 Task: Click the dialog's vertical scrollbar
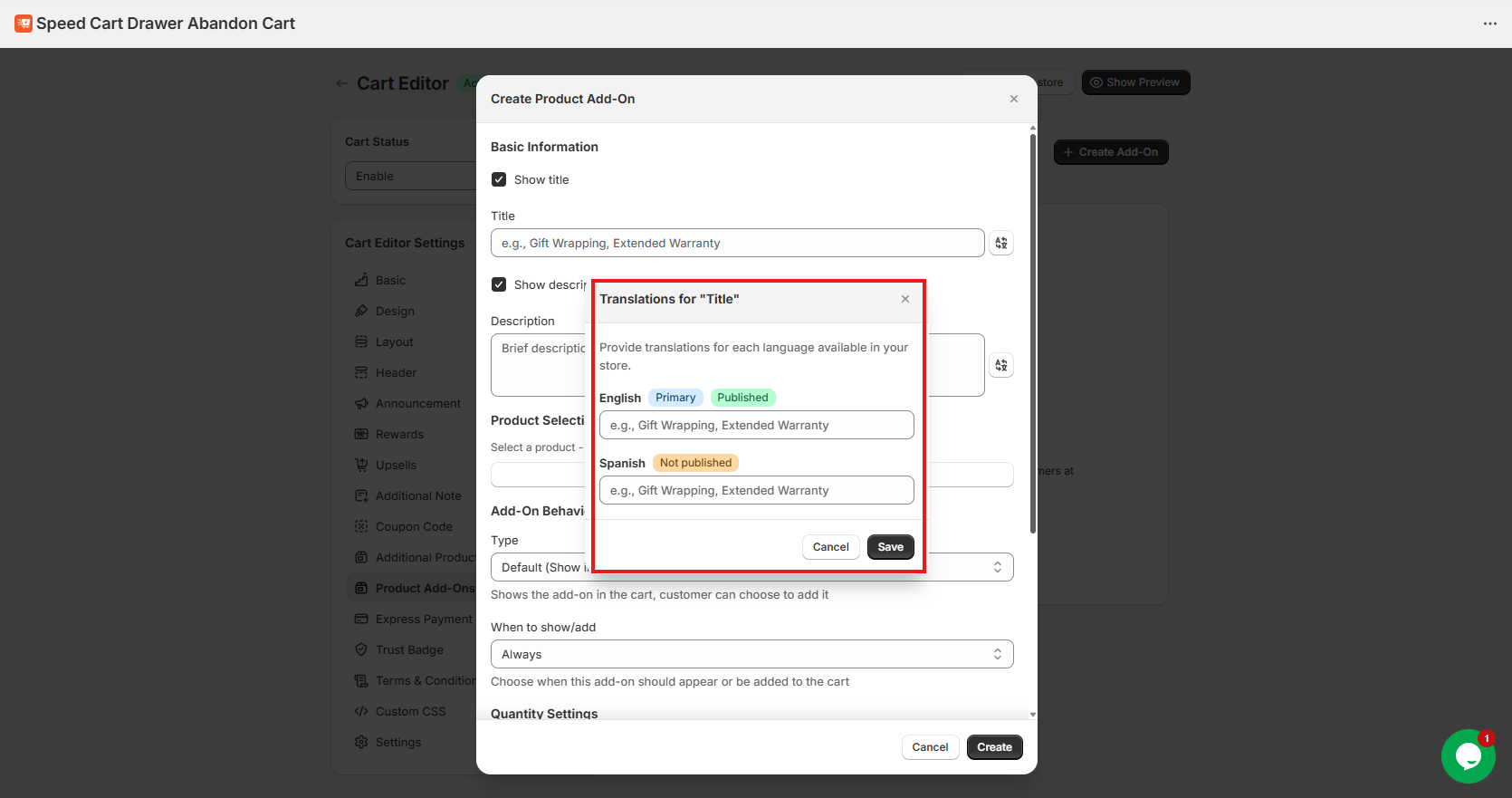(1032, 335)
